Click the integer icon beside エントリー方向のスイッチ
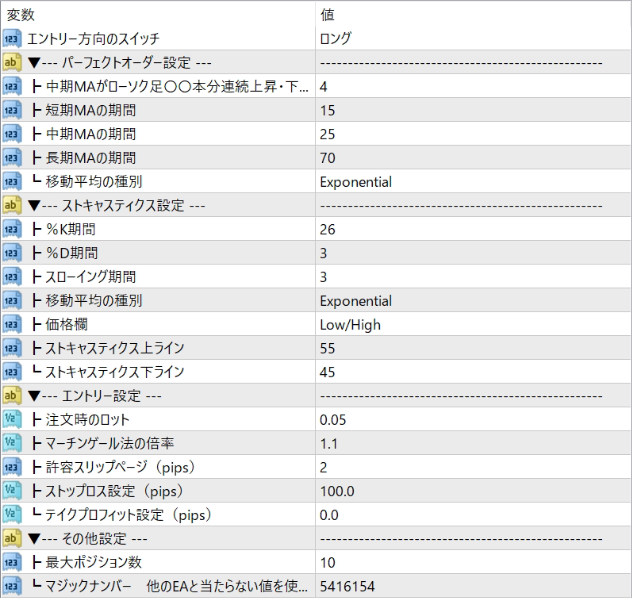This screenshot has width=632, height=598. pos(12,39)
